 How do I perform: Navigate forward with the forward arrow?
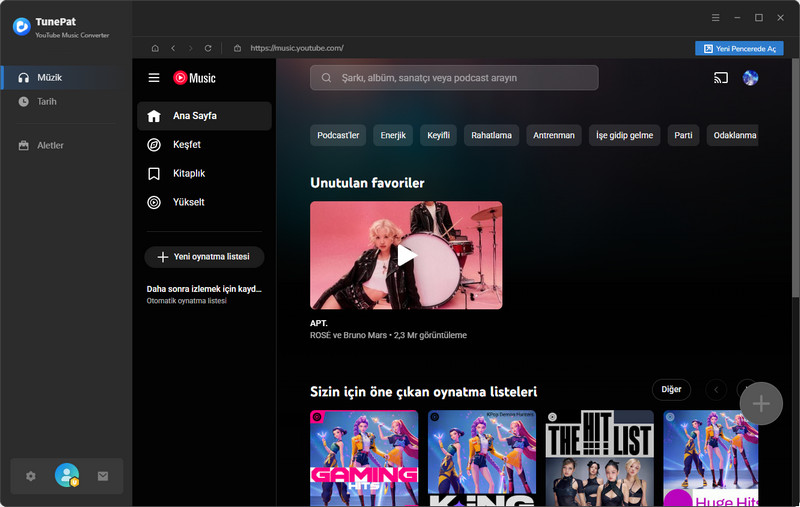click(x=191, y=48)
